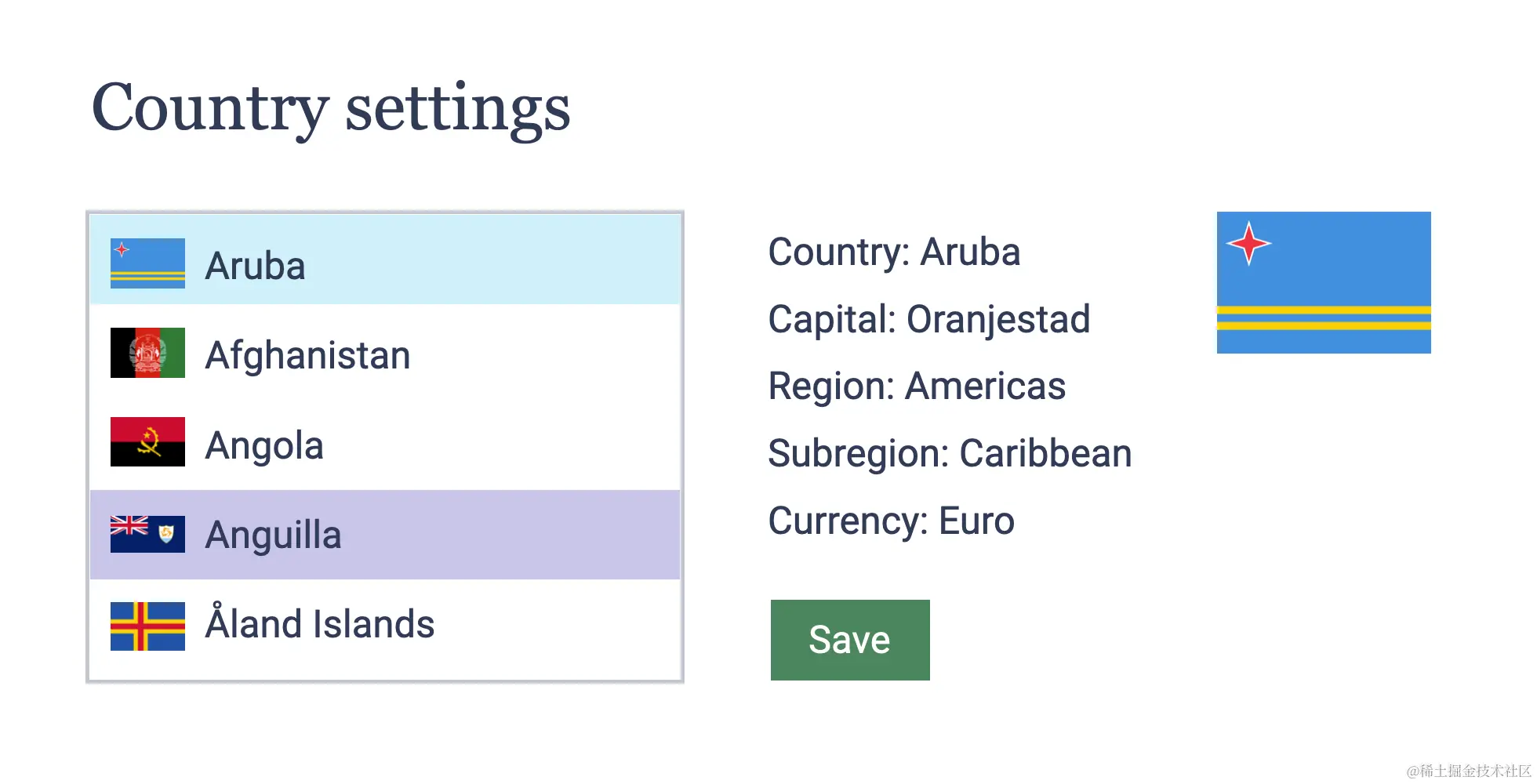
Task: Click the large Aruba flag image
Action: tap(1324, 282)
